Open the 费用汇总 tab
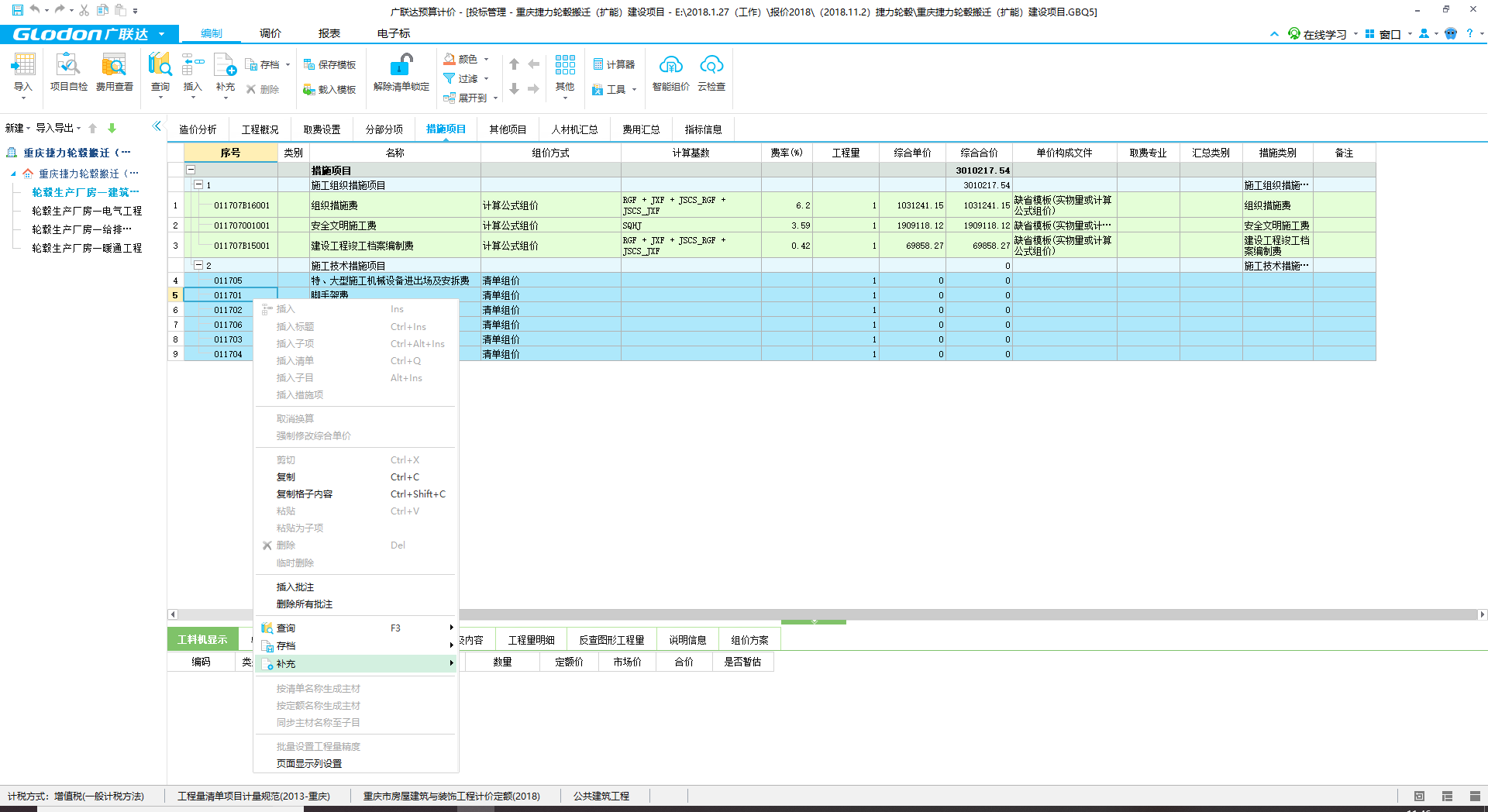Viewport: 1488px width, 812px height. point(641,129)
